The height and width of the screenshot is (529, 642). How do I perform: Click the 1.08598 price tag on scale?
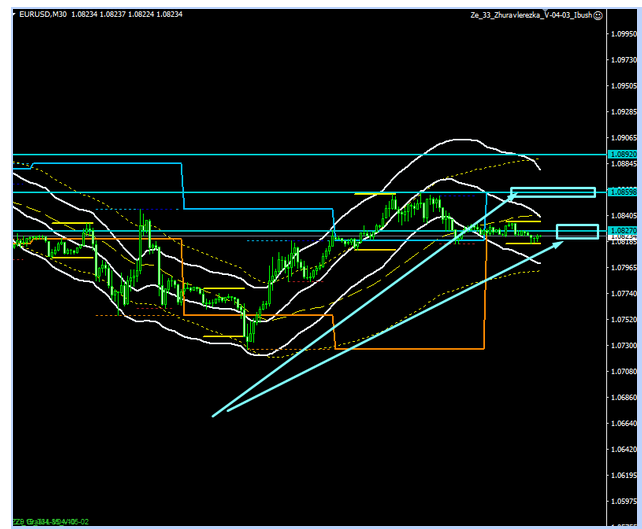tap(622, 191)
